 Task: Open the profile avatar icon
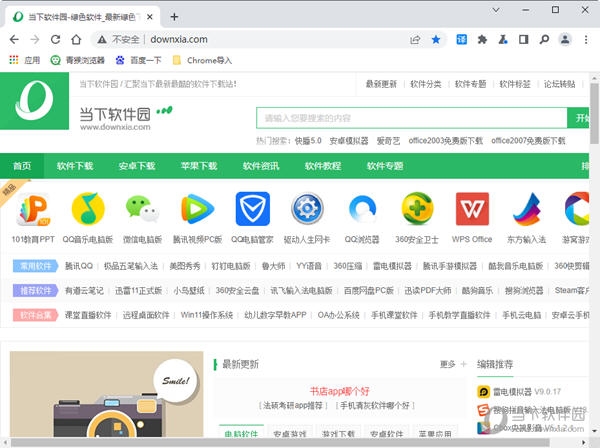click(x=565, y=39)
